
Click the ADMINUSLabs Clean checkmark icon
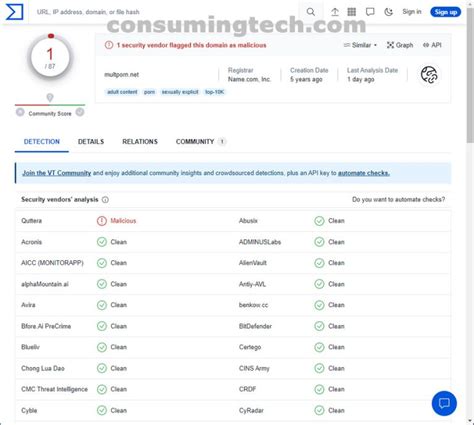[x=319, y=242]
